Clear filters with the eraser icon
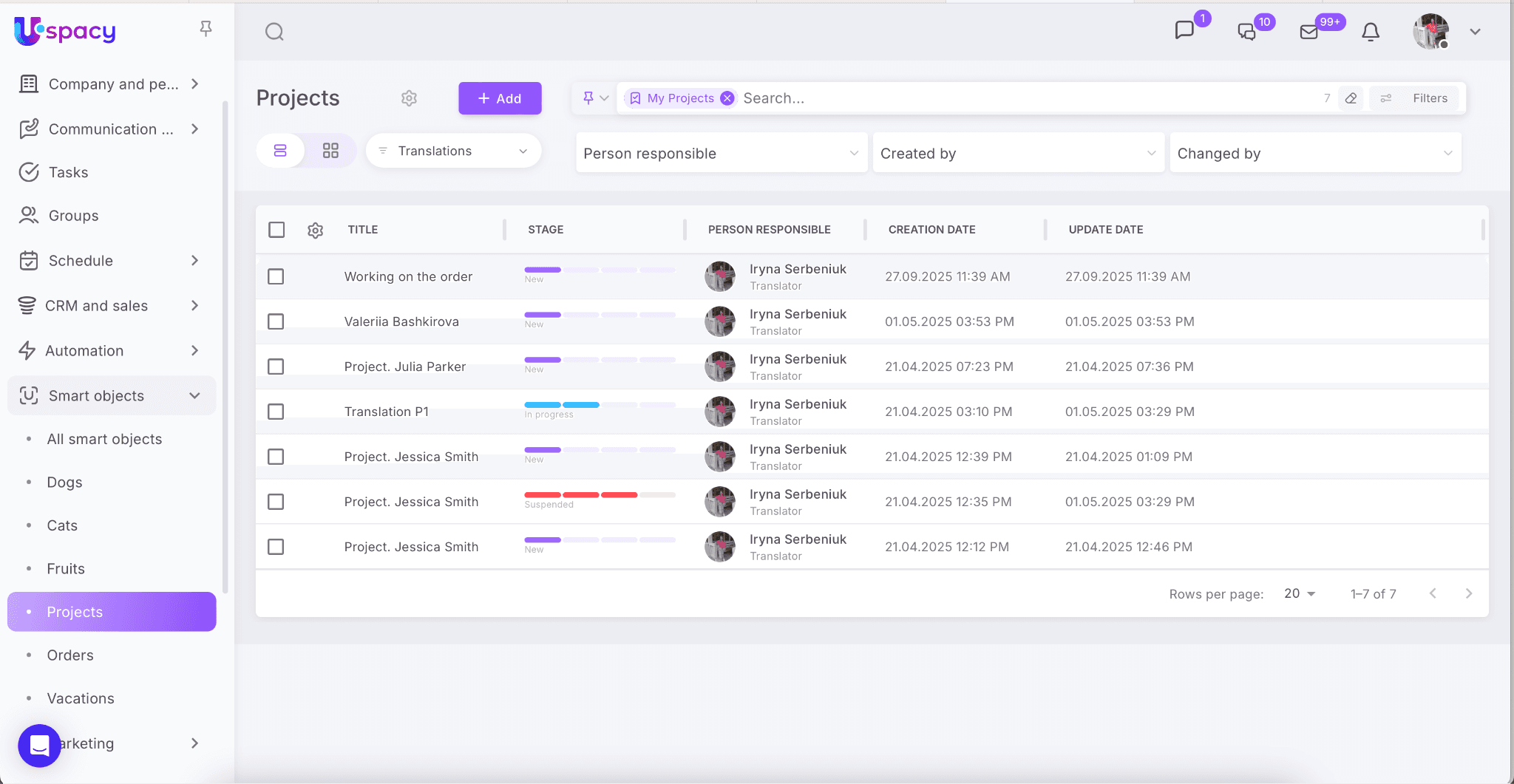 click(1351, 98)
